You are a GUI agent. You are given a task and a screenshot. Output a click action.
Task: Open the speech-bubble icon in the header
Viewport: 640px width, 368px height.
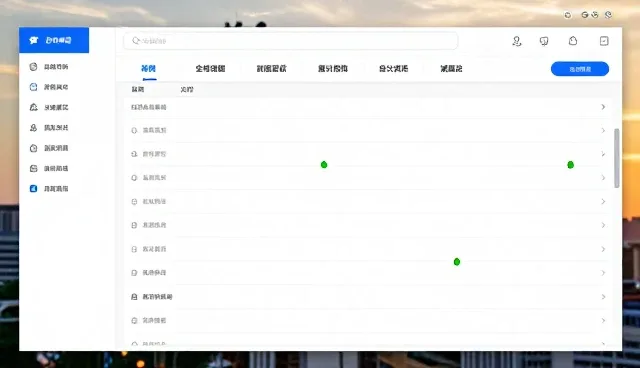click(x=544, y=41)
